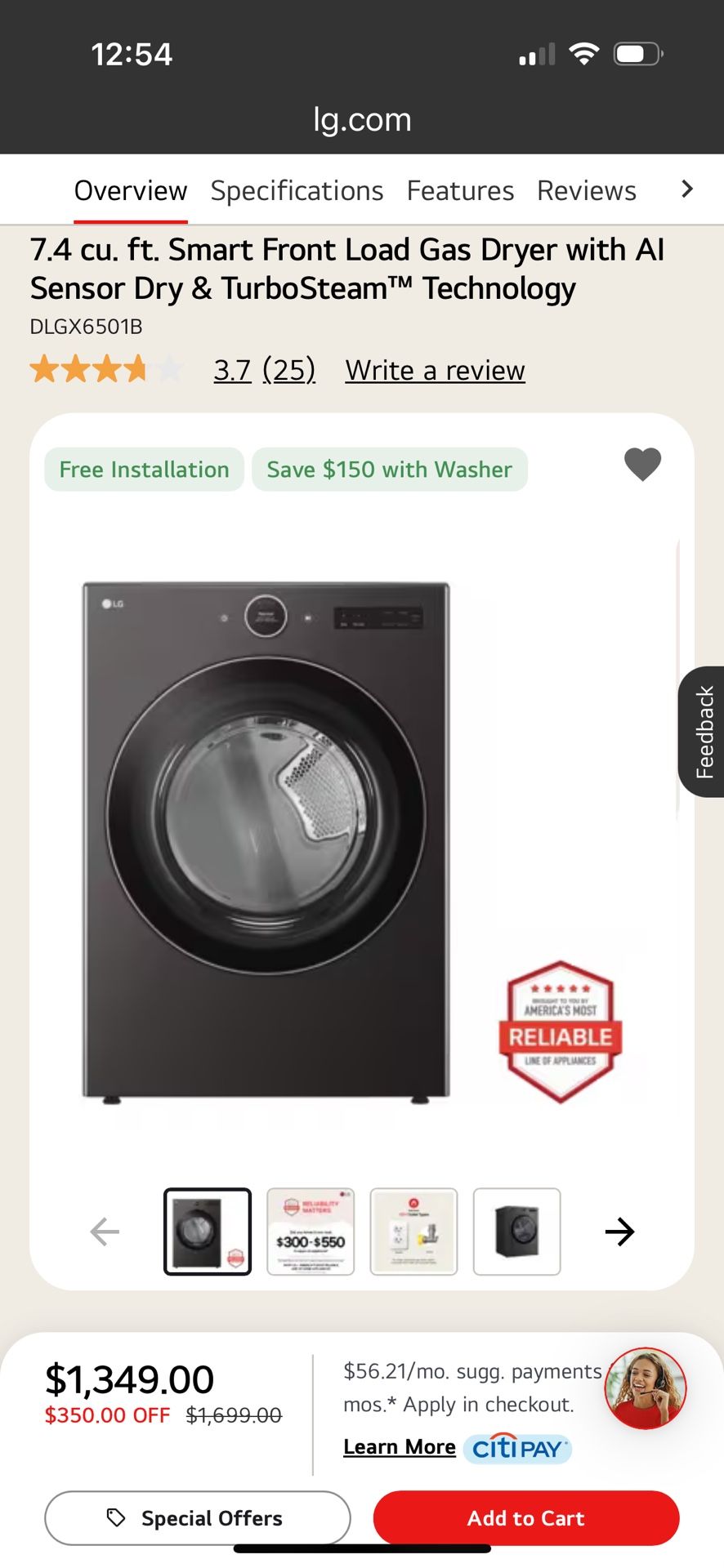Open the Feedback side tab
724x1568 pixels.
point(701,732)
